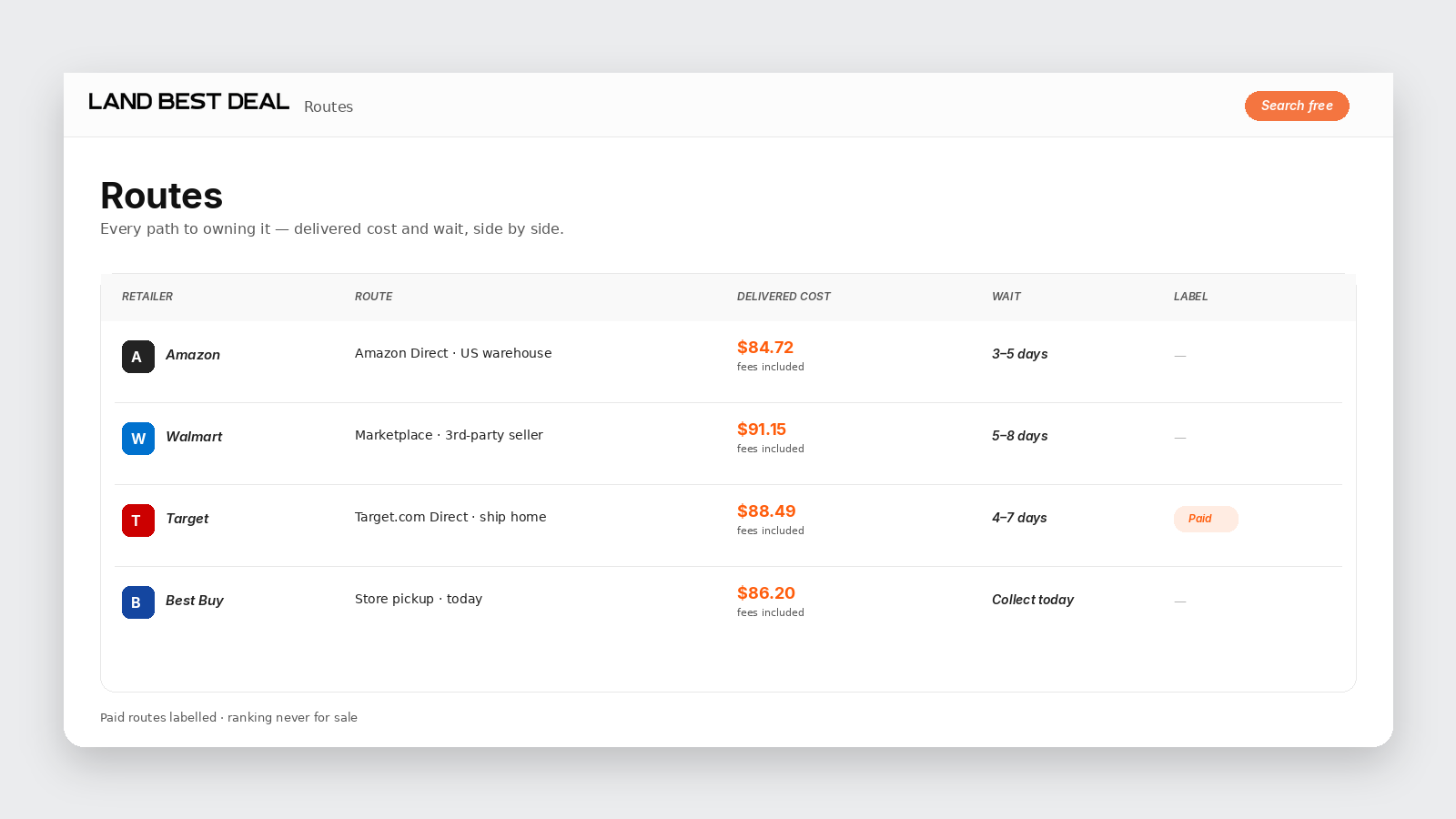
Task: Sort by the RETAILER column header
Action: (147, 297)
